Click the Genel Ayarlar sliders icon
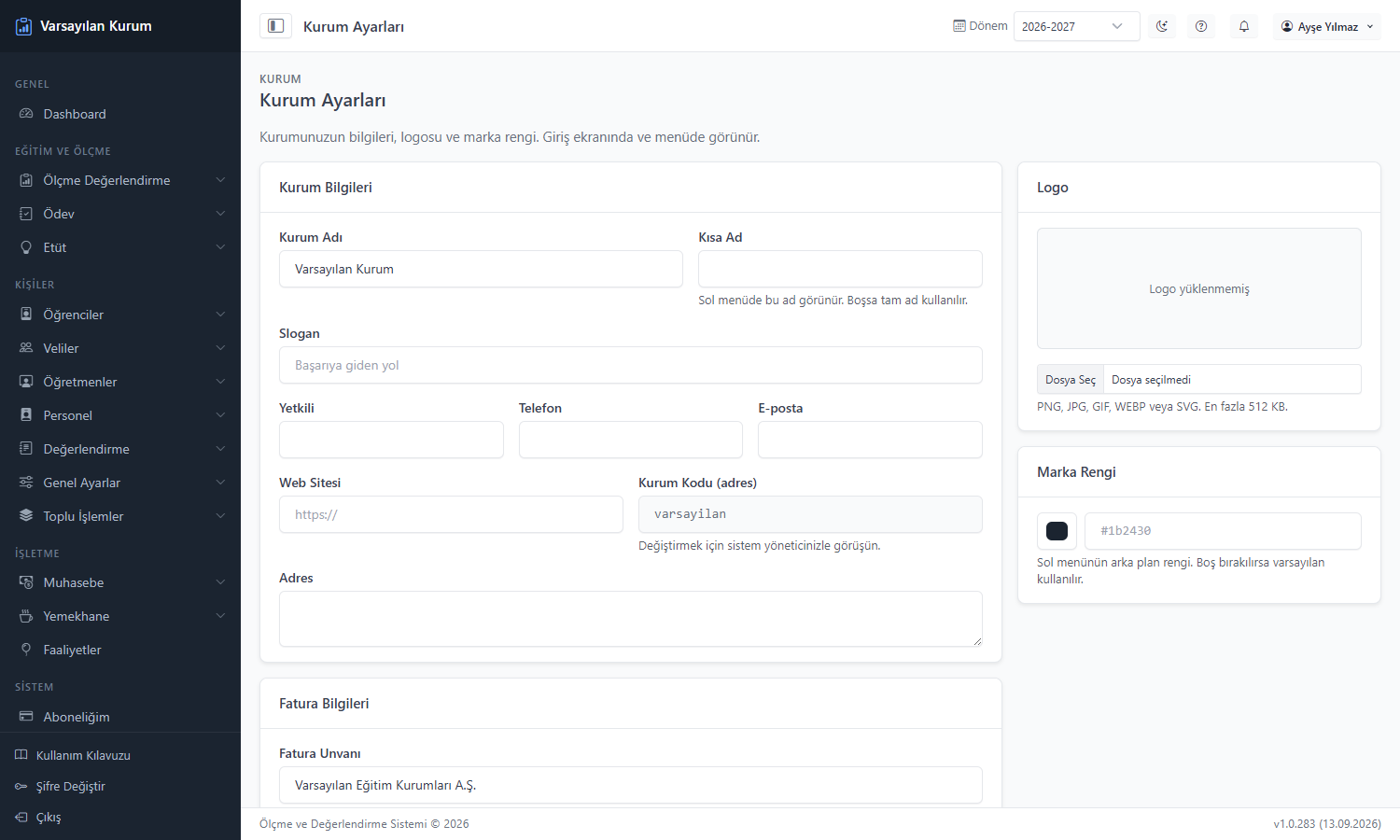Viewport: 1400px width, 840px height. [26, 483]
